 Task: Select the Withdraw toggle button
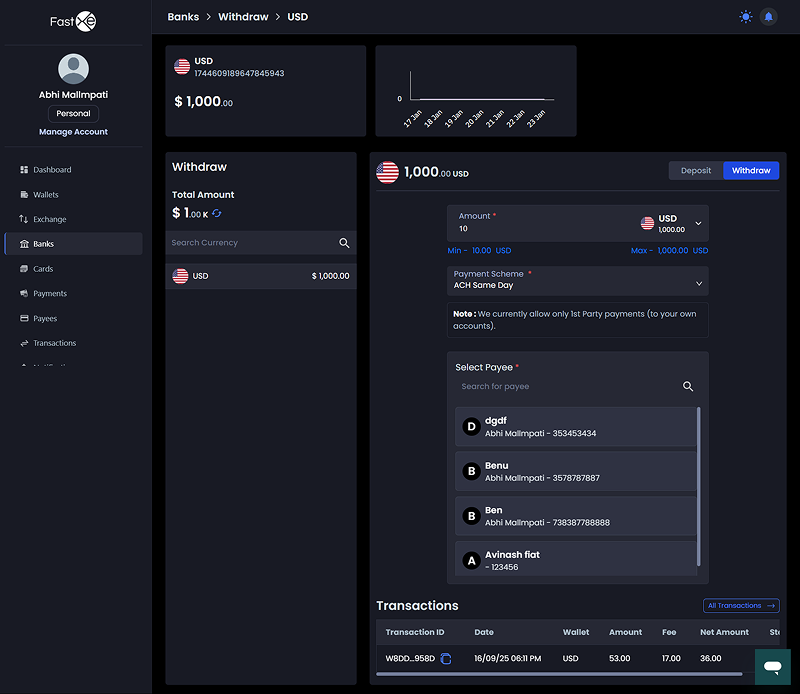point(751,171)
